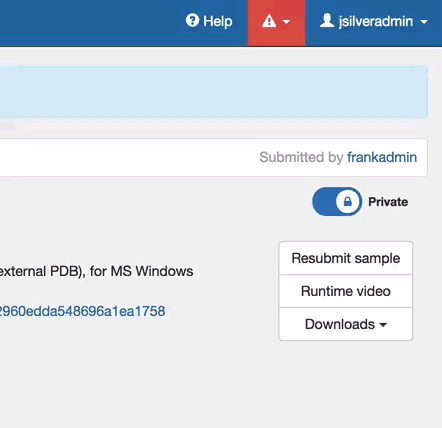Viewport: 442px width, 428px height.
Task: Click the 'Submitted by' panel text
Action: 301,157
